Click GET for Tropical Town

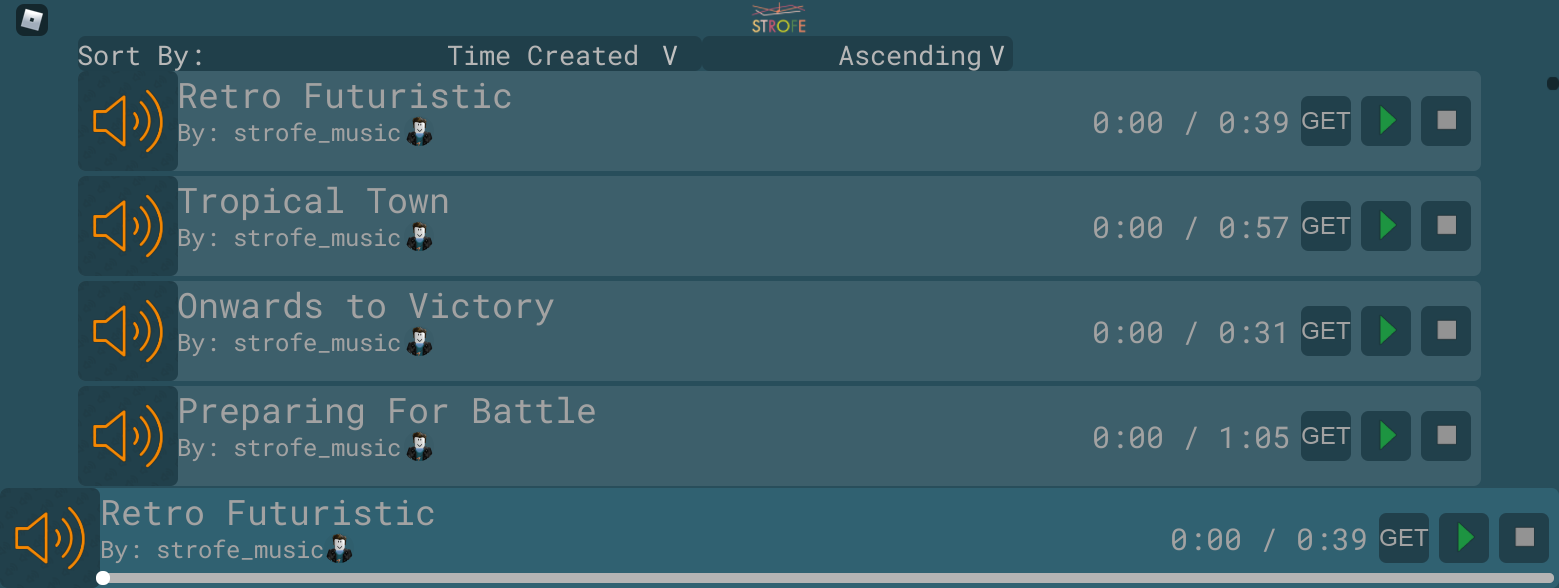(1325, 225)
